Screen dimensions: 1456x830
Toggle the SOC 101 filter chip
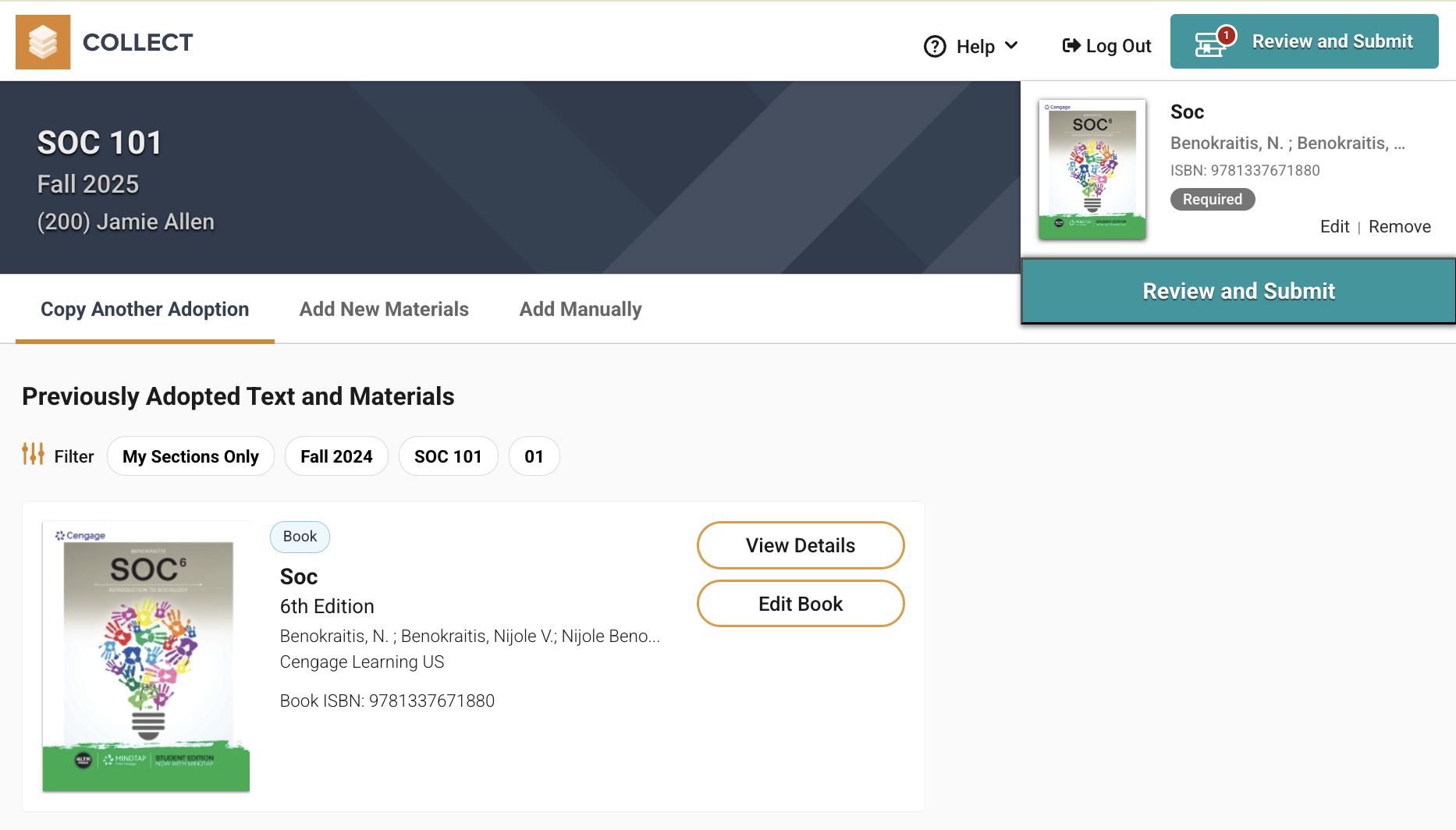click(448, 456)
